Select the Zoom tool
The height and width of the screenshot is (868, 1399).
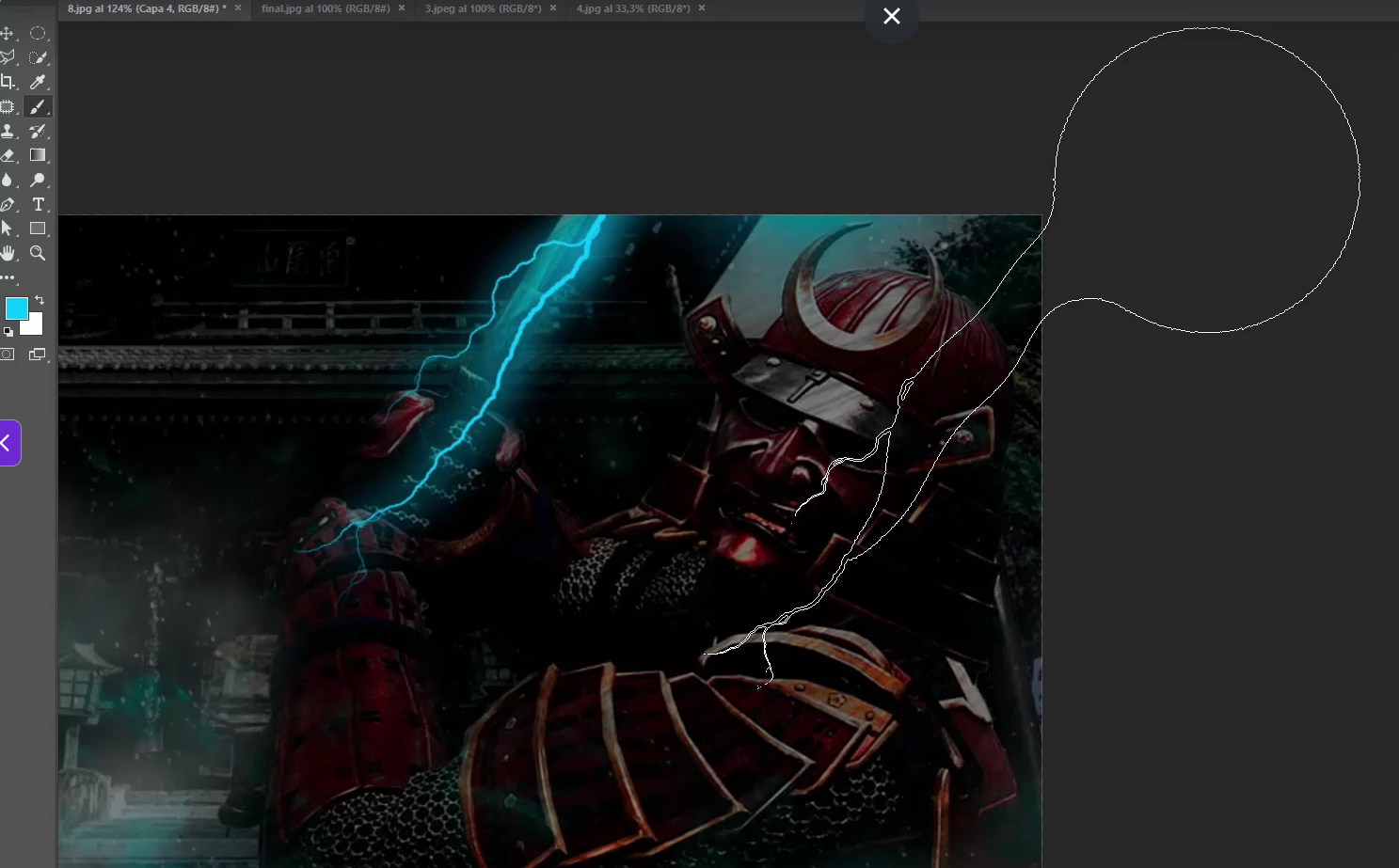click(x=38, y=253)
